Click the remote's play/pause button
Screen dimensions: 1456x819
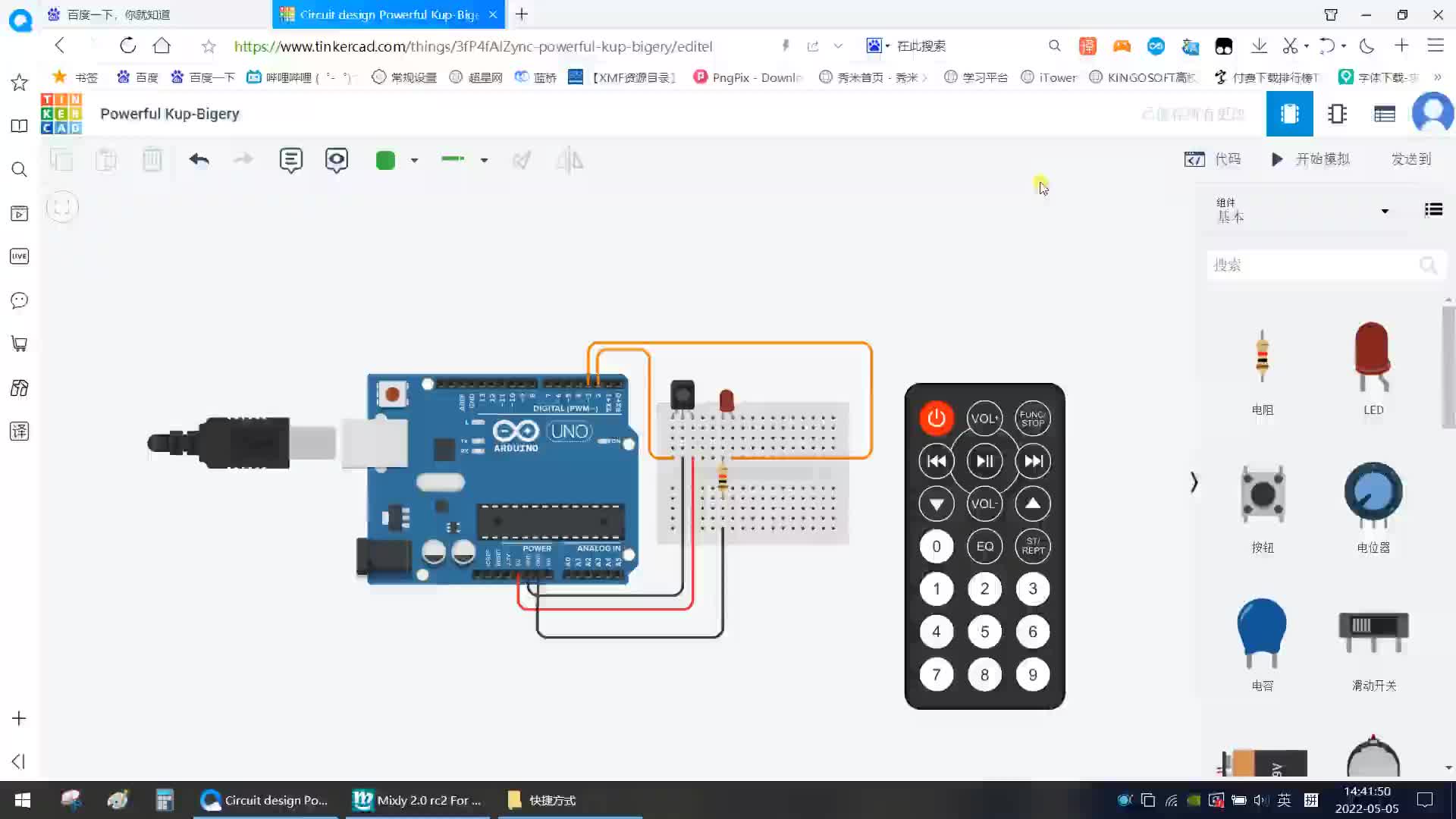click(x=984, y=461)
